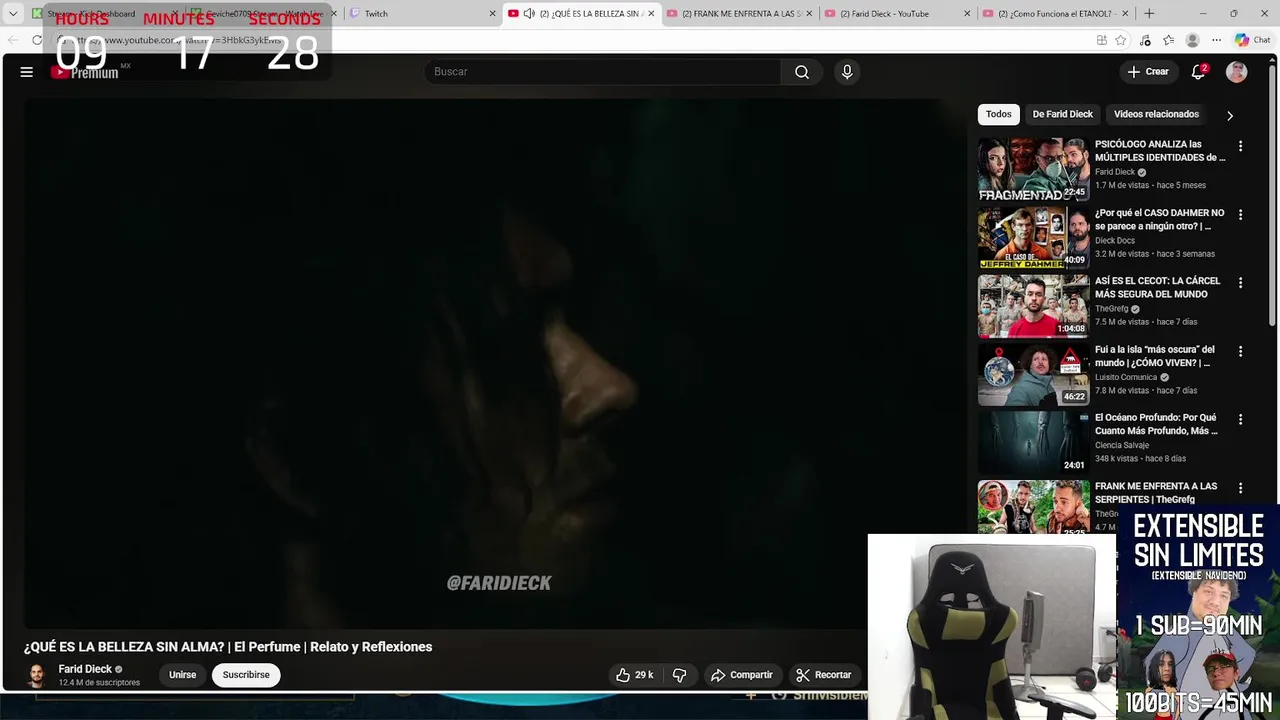Click the Buscar search field

click(603, 72)
